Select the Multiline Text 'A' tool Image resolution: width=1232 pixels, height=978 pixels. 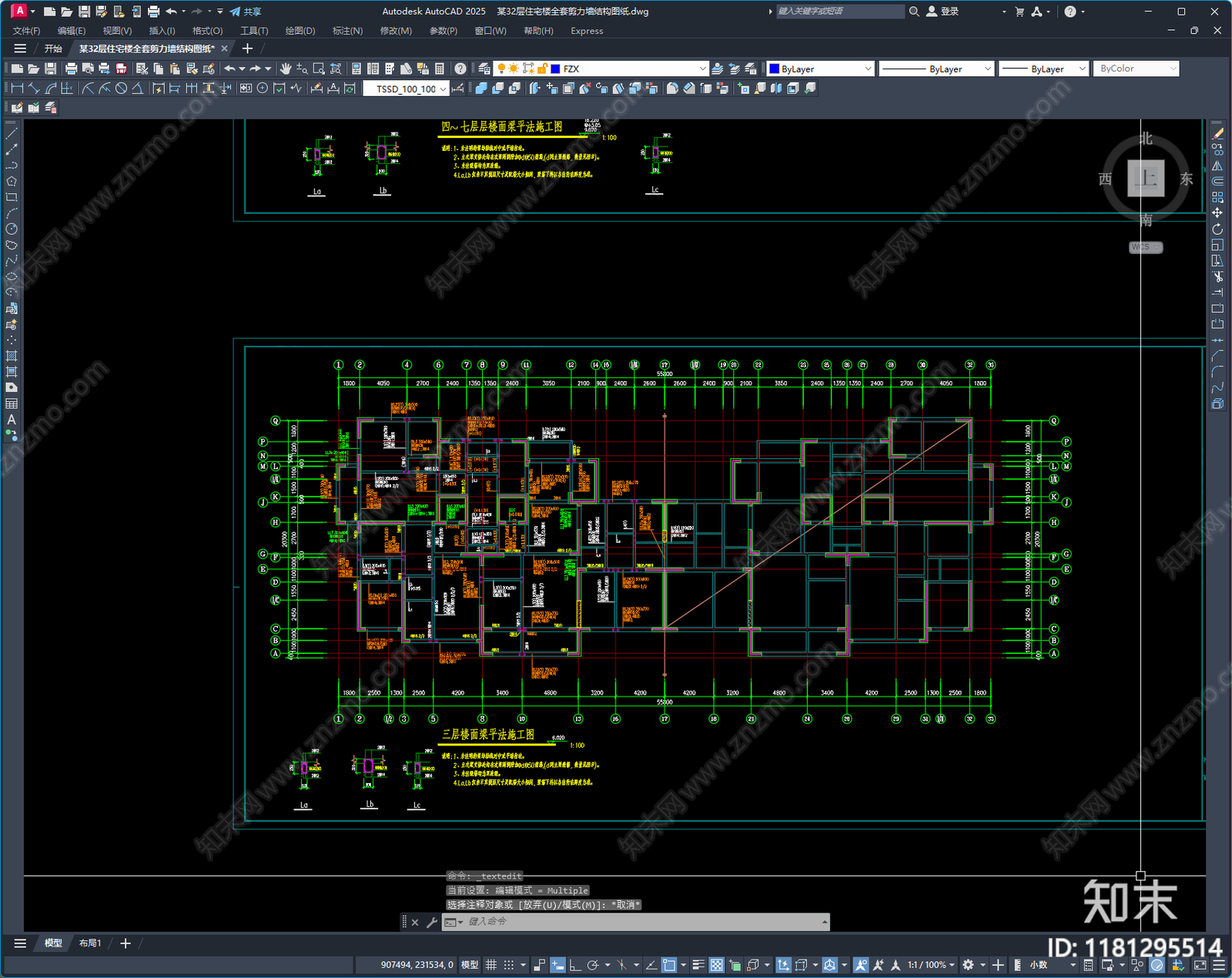12,420
